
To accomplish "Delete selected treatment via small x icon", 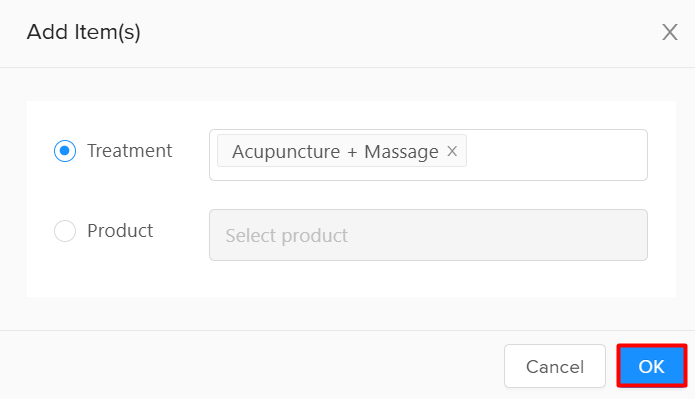I will [452, 151].
